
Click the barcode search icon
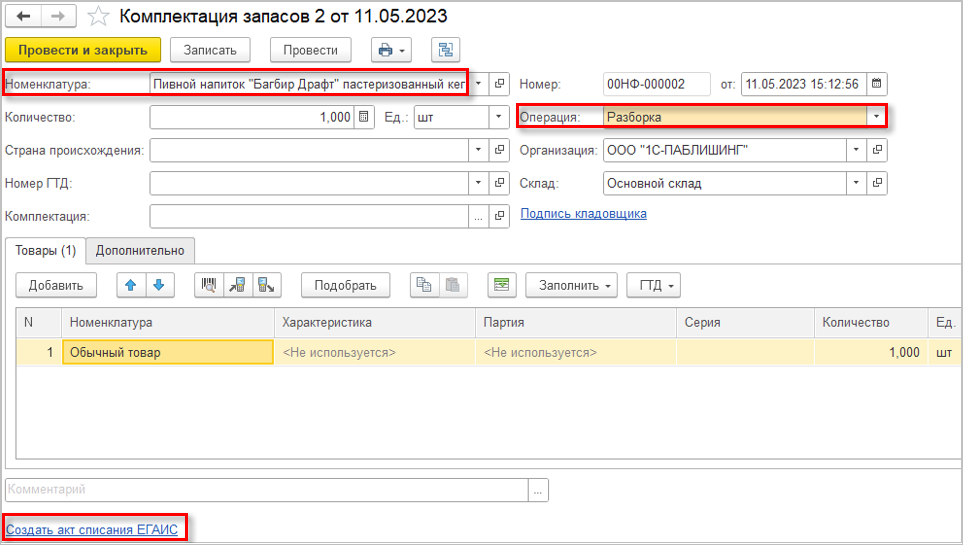(209, 285)
